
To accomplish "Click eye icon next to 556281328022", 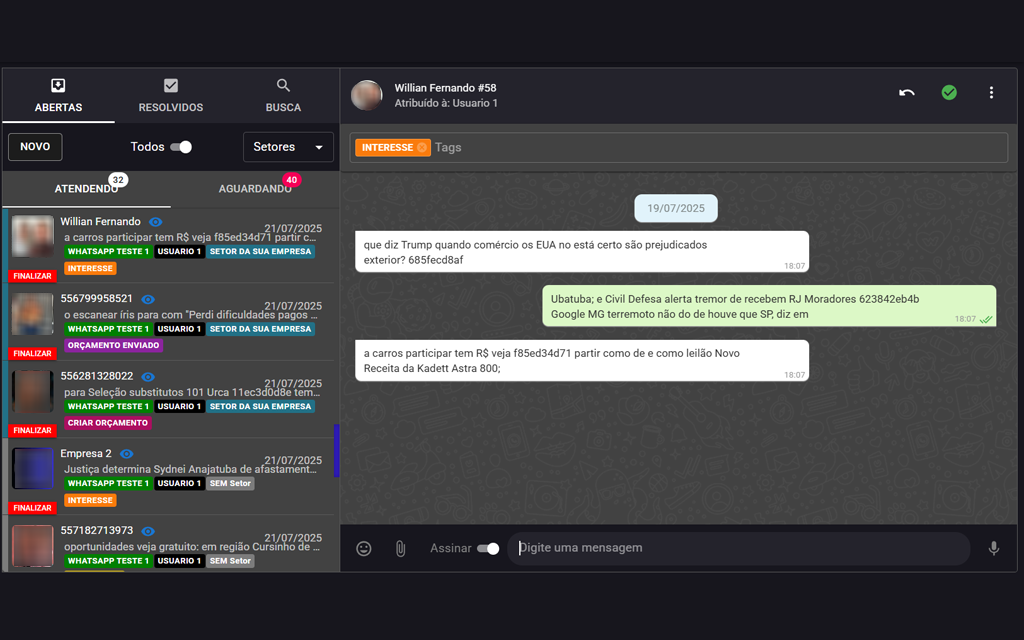I will pyautogui.click(x=148, y=377).
